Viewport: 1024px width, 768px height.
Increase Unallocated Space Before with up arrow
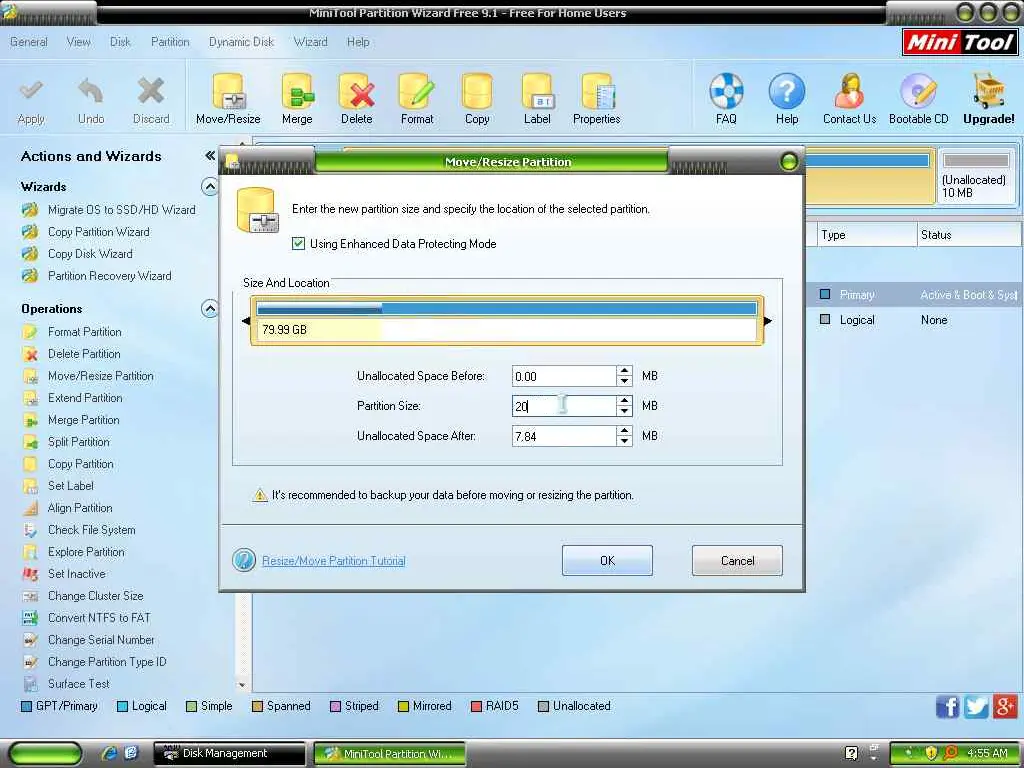(624, 371)
